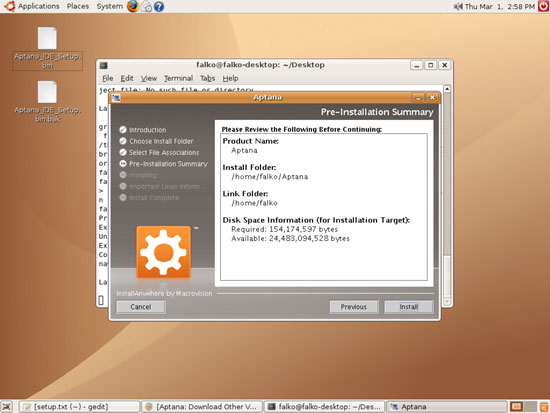The width and height of the screenshot is (550, 413).
Task: Open the Places menu
Action: [78, 6]
